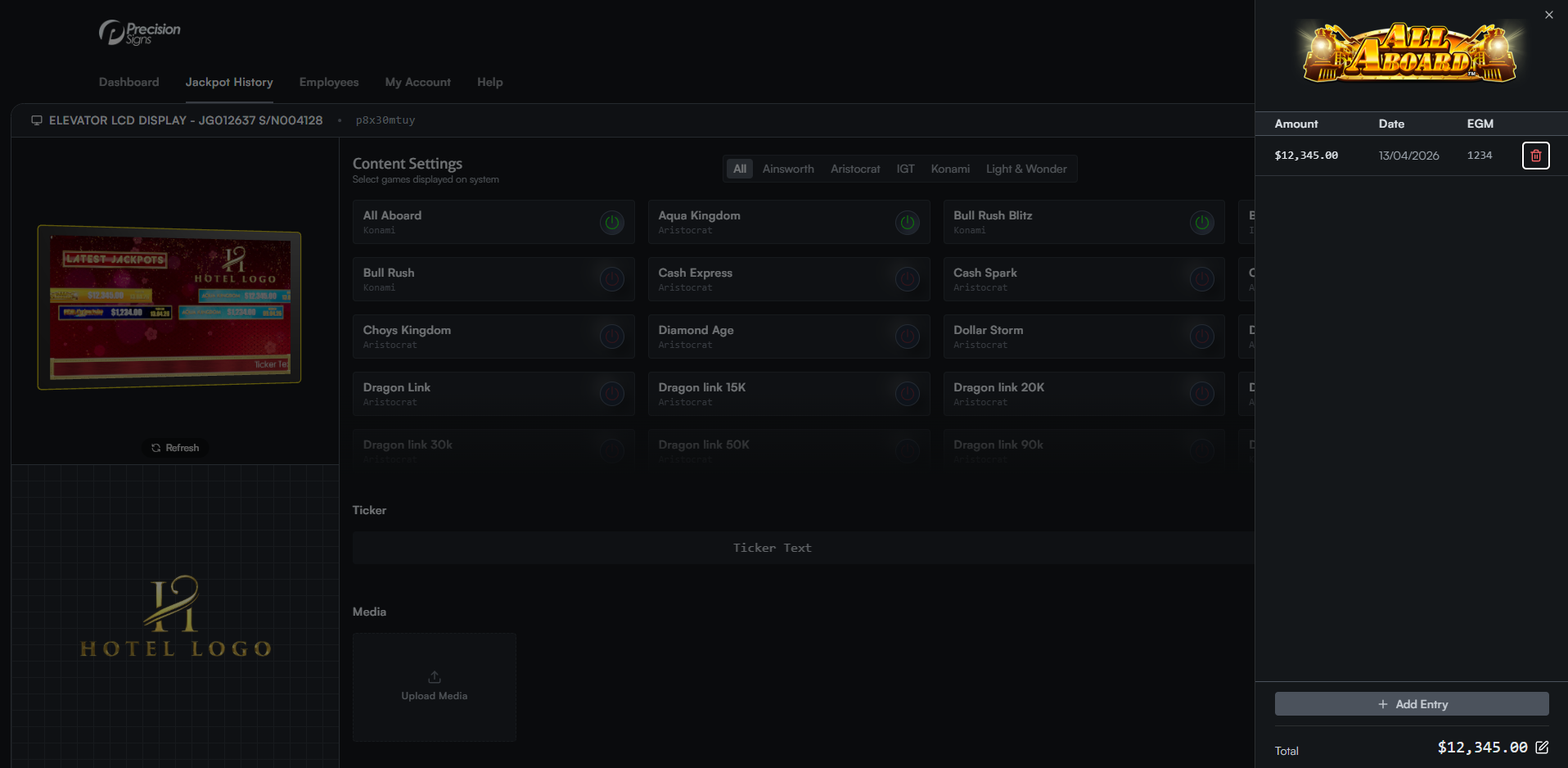Viewport: 1568px width, 768px height.
Task: Go to the Employees menu item
Action: (x=329, y=82)
